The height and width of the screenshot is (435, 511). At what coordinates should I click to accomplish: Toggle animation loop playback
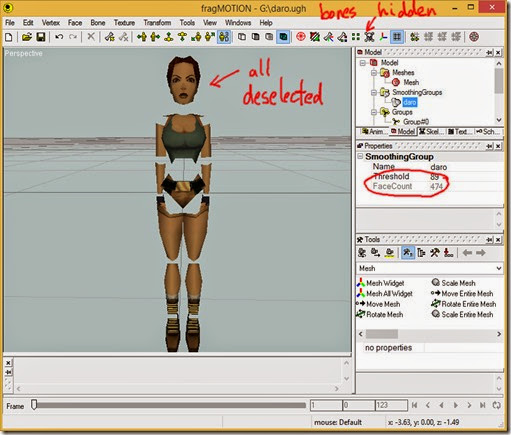[496, 405]
